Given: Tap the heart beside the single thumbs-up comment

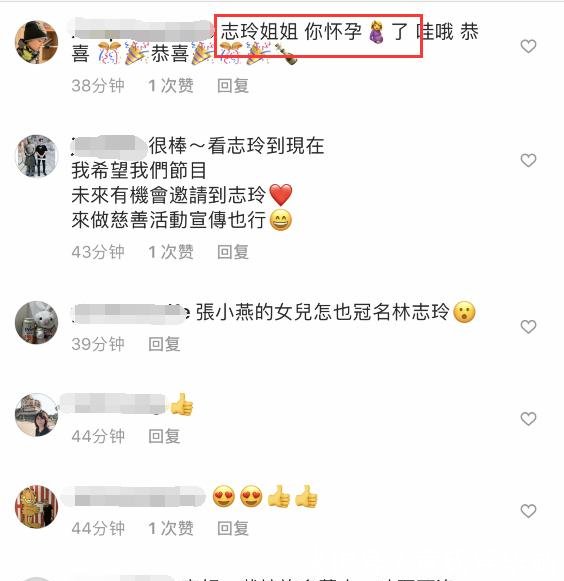Looking at the screenshot, I should pos(528,419).
